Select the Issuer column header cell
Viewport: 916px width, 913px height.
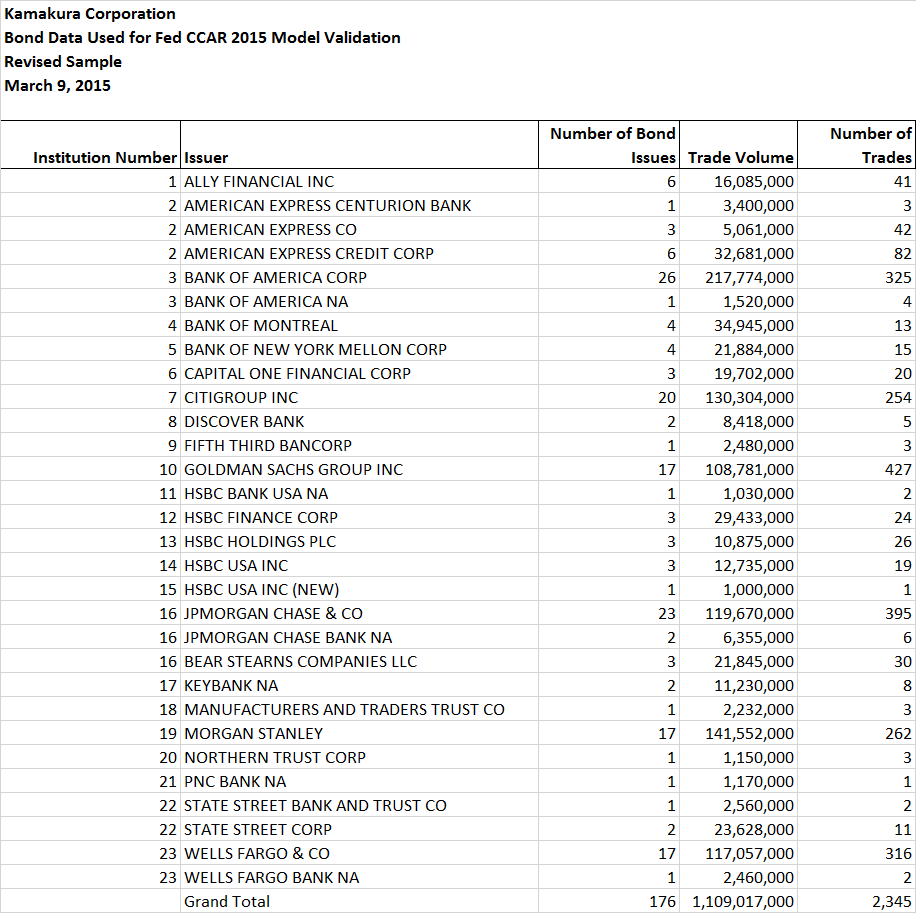click(359, 145)
